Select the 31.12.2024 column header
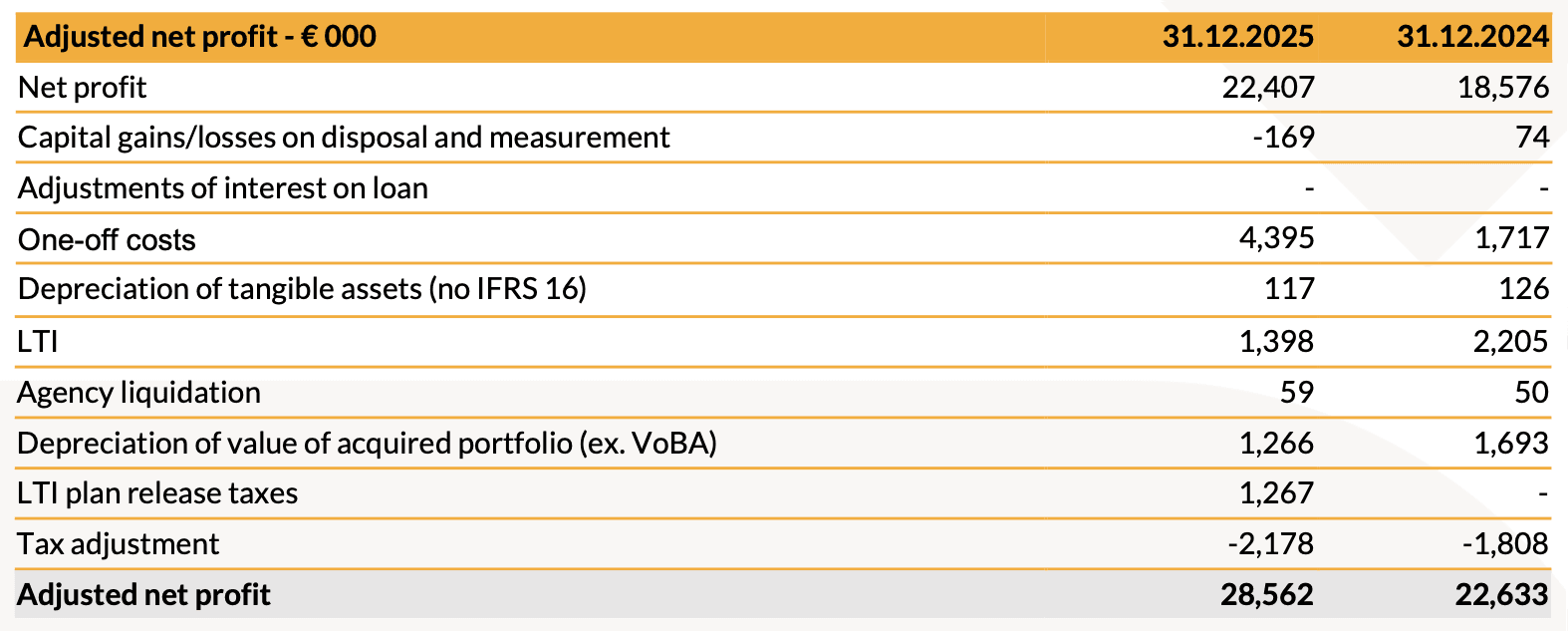Image resolution: width=1568 pixels, height=631 pixels. coord(1471,37)
